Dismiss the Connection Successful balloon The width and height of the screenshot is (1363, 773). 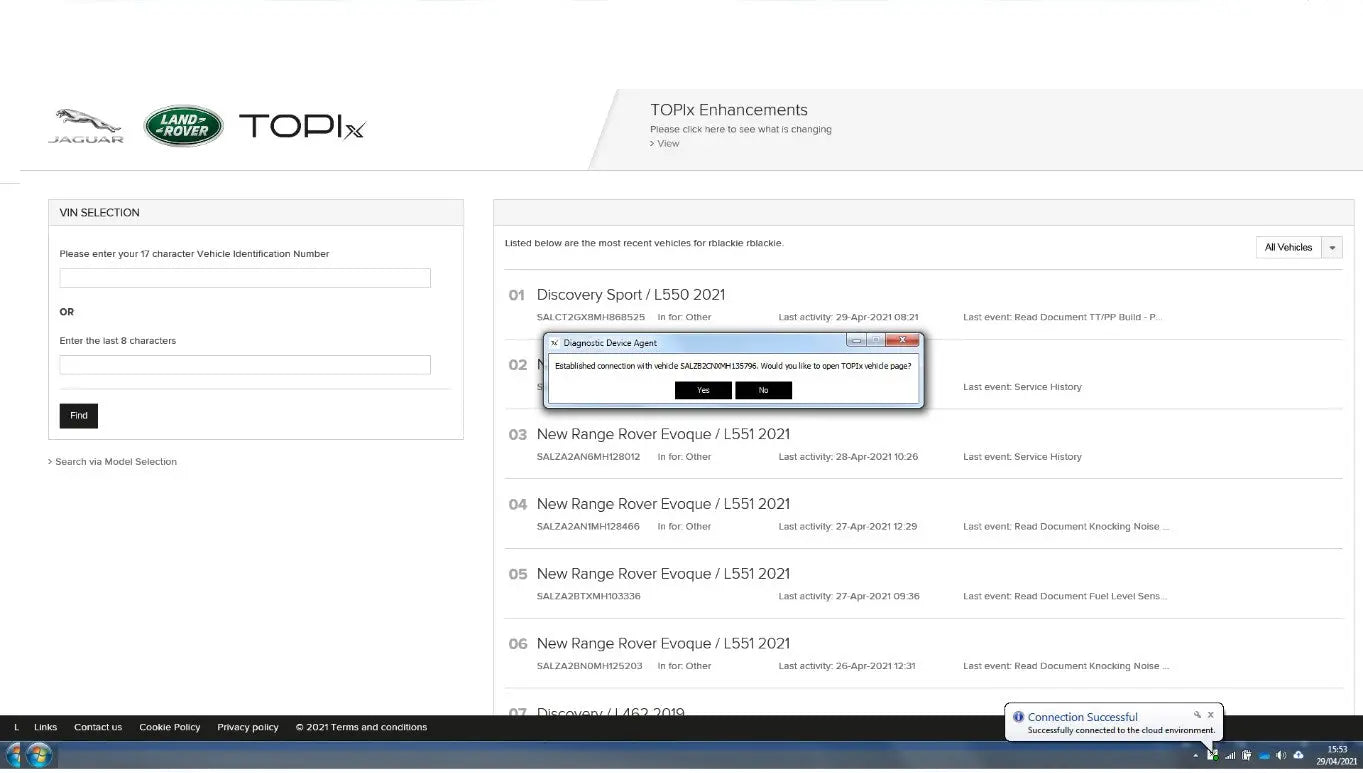pos(1210,715)
